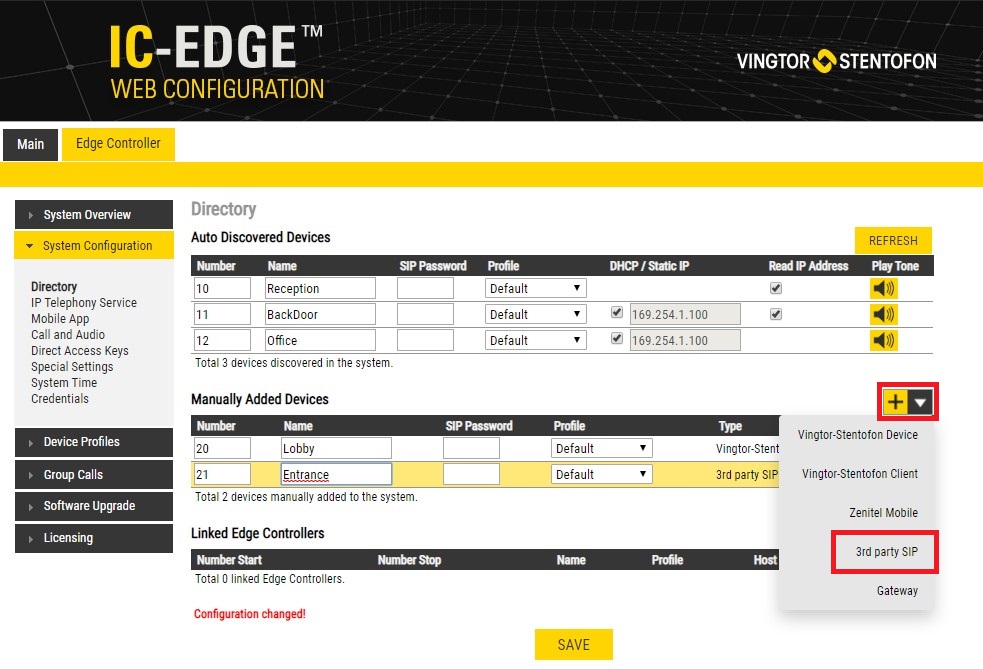The width and height of the screenshot is (983, 669).
Task: Click the Vingtor Stentofon logo
Action: pos(836,61)
